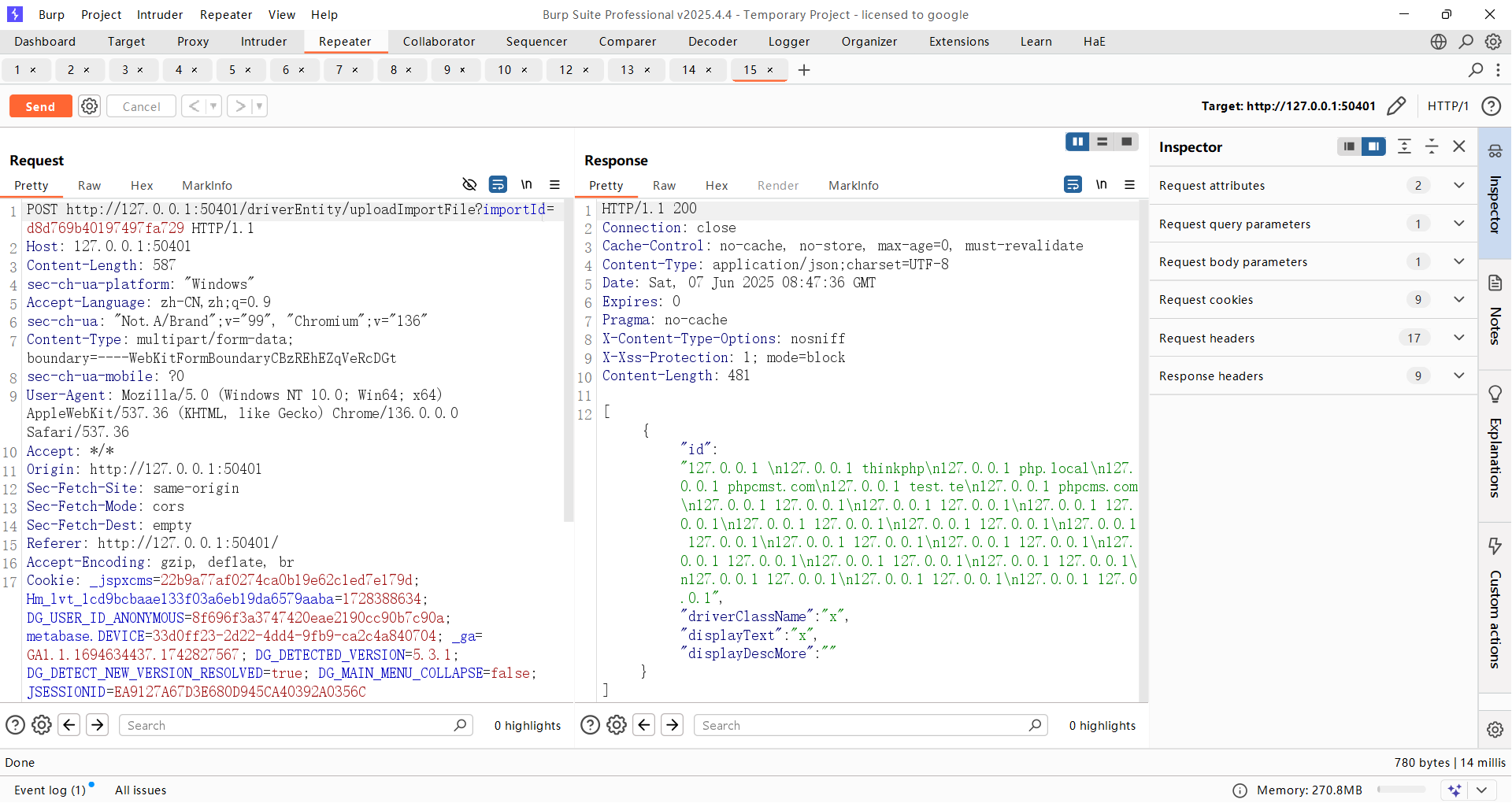Open side panel settings gear at bottom
The width and height of the screenshot is (1512, 803).
[x=1495, y=729]
